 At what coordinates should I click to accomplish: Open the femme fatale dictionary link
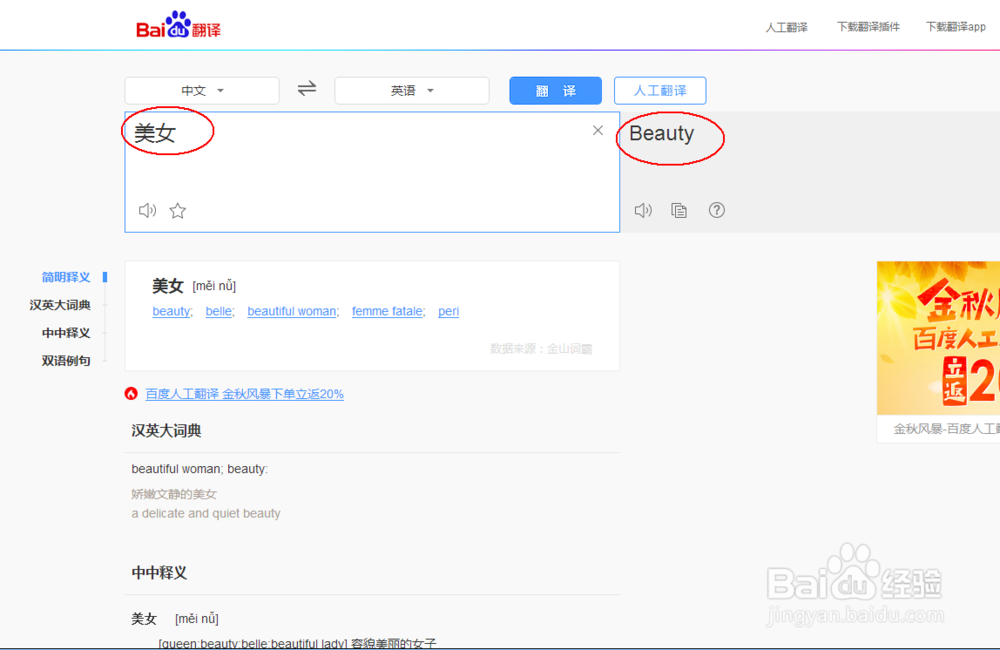pos(387,311)
